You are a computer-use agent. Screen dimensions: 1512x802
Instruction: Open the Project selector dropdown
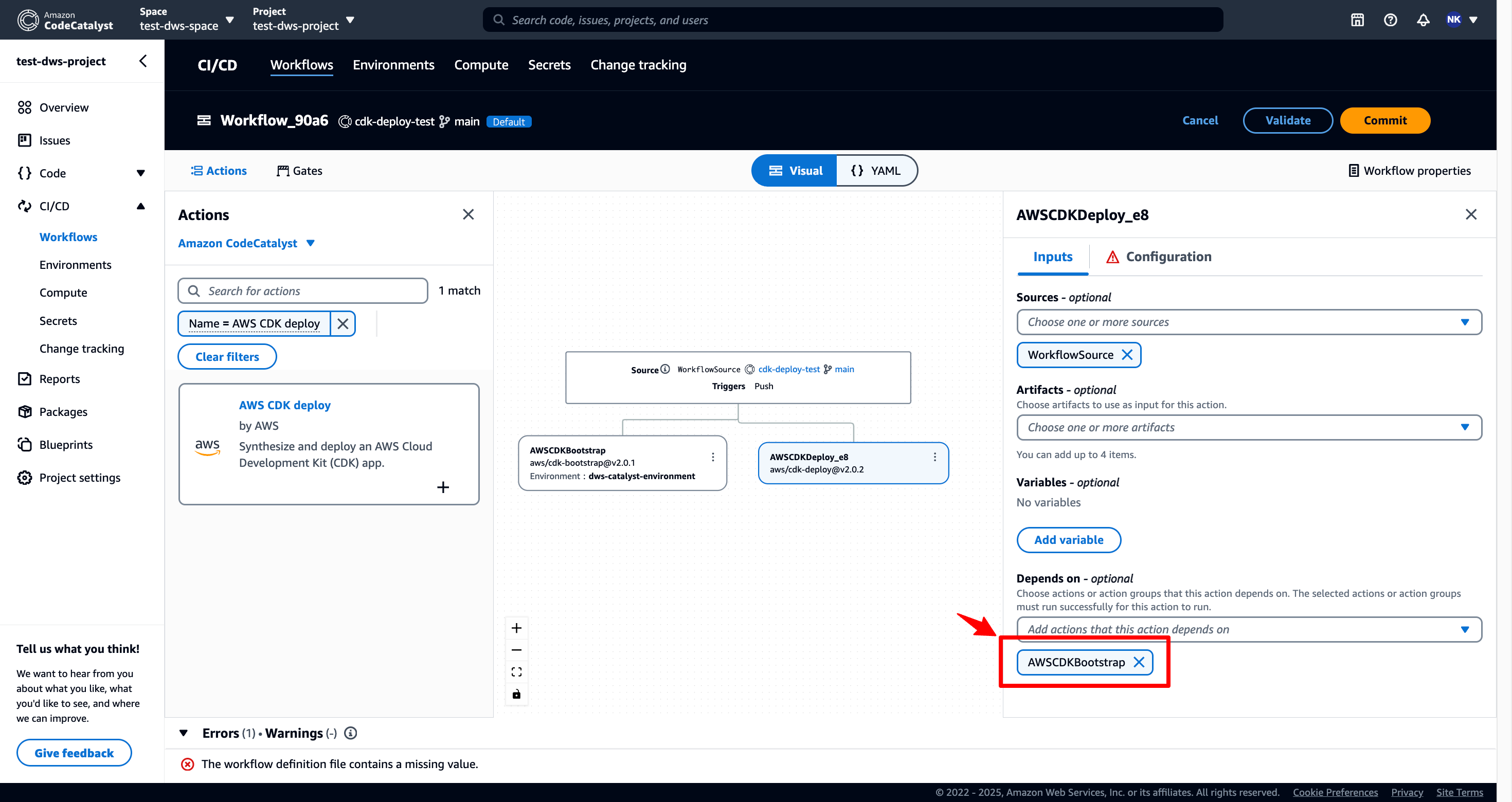coord(303,20)
